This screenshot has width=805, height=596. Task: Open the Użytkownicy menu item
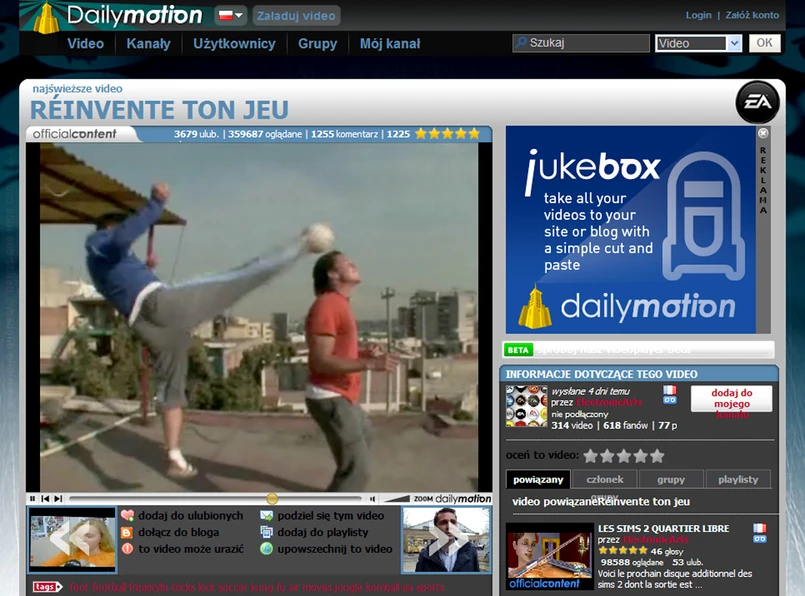[234, 44]
